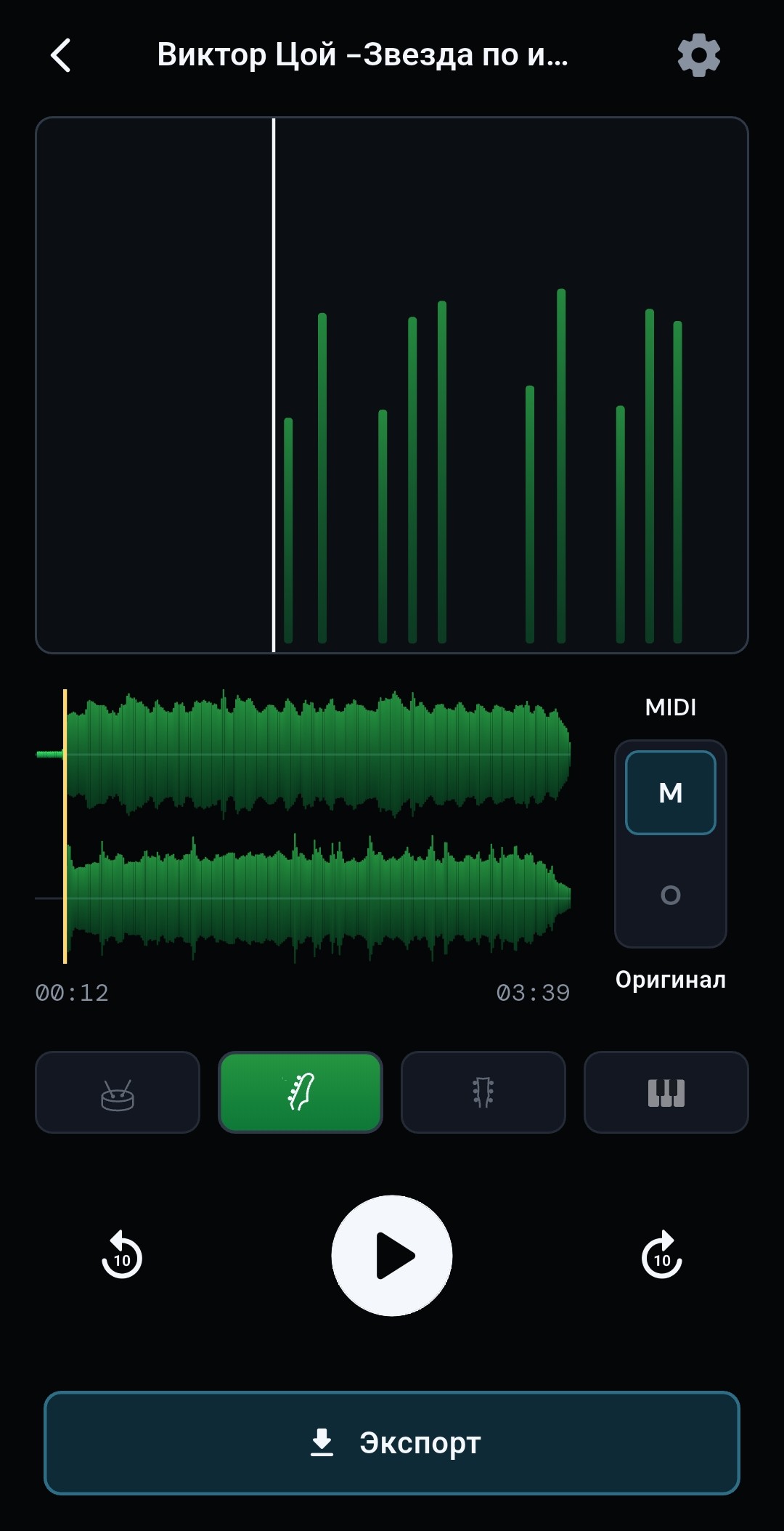Click the tallest green note bar
Screen dimensions: 784x1531
click(561, 466)
